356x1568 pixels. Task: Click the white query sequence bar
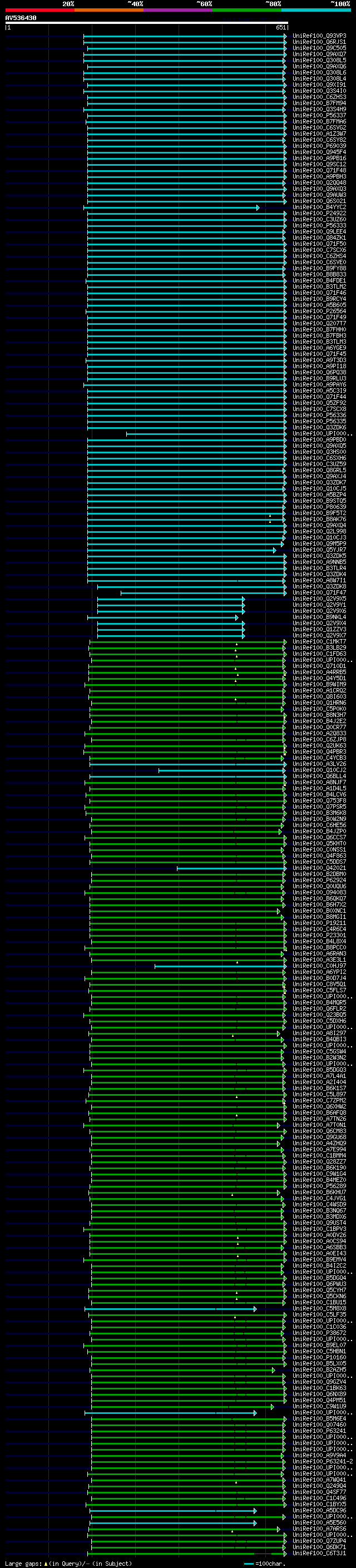[147, 23]
